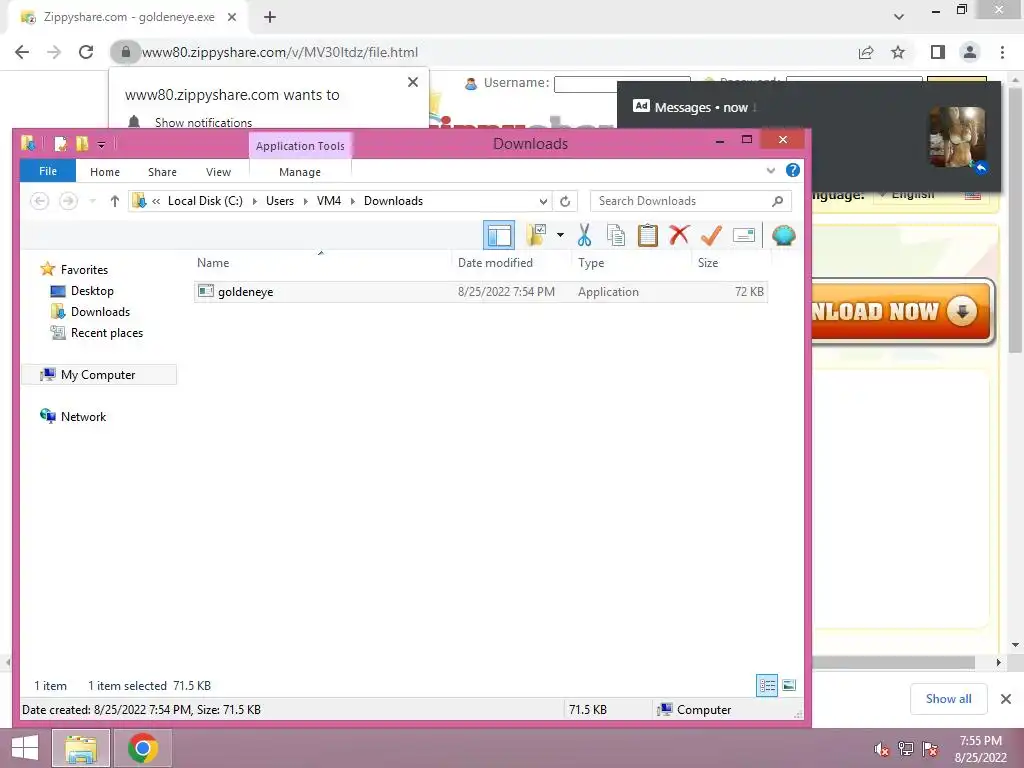Click the Application Tools contextual tab
This screenshot has height=768, width=1024.
tap(300, 146)
